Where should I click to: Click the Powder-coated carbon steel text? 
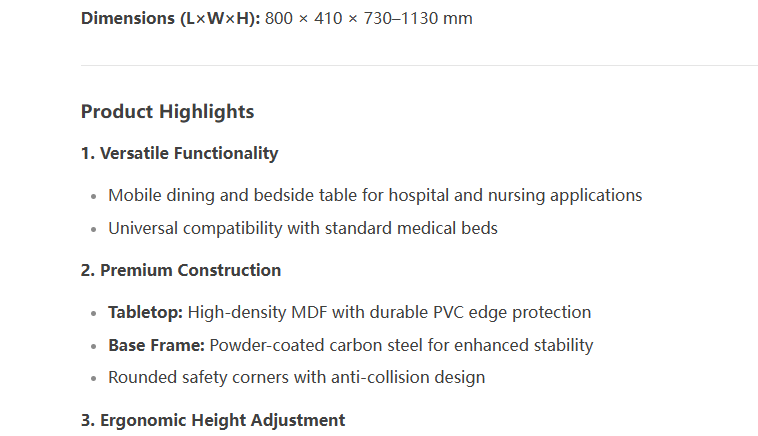click(x=401, y=346)
